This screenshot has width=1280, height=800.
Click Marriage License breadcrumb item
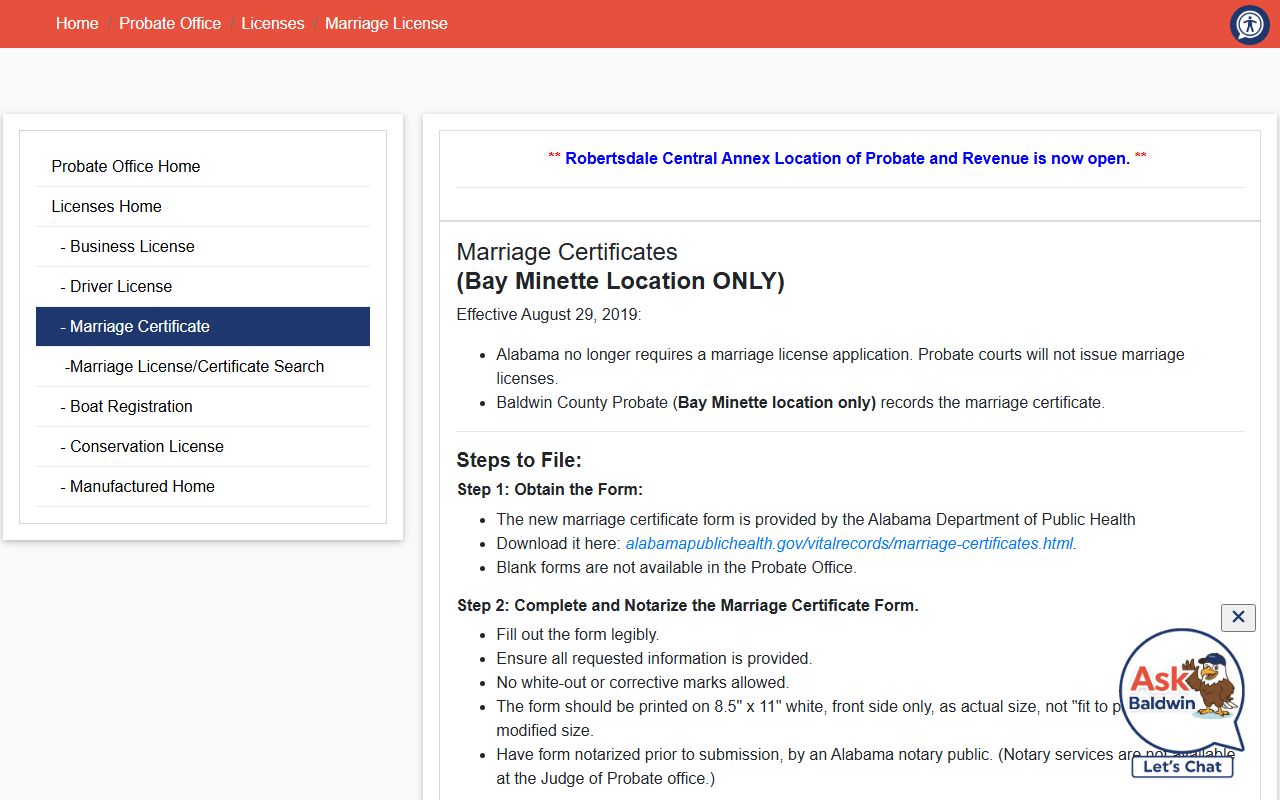386,23
